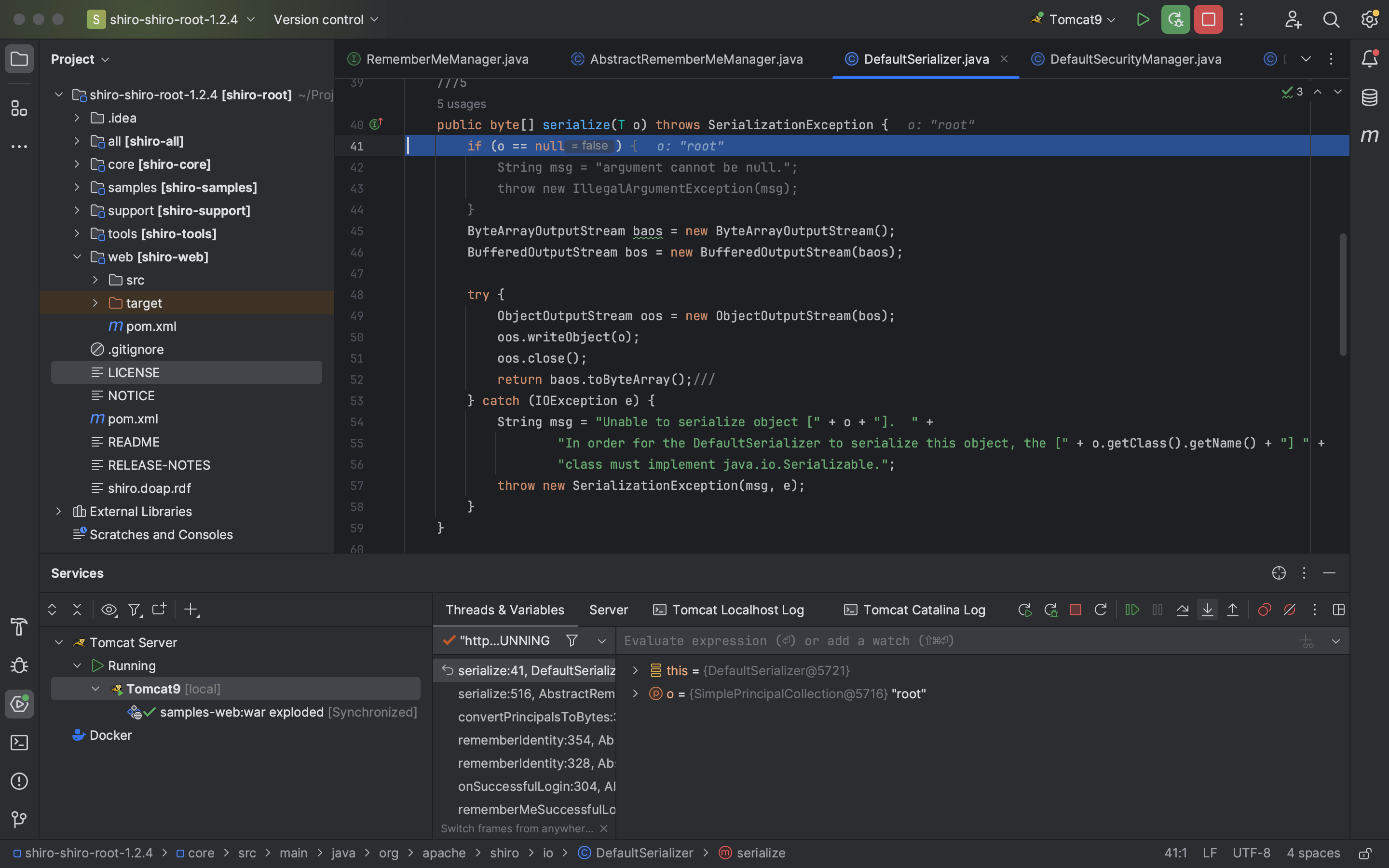Open the Database tool window
The height and width of the screenshot is (868, 1389).
[x=1370, y=97]
